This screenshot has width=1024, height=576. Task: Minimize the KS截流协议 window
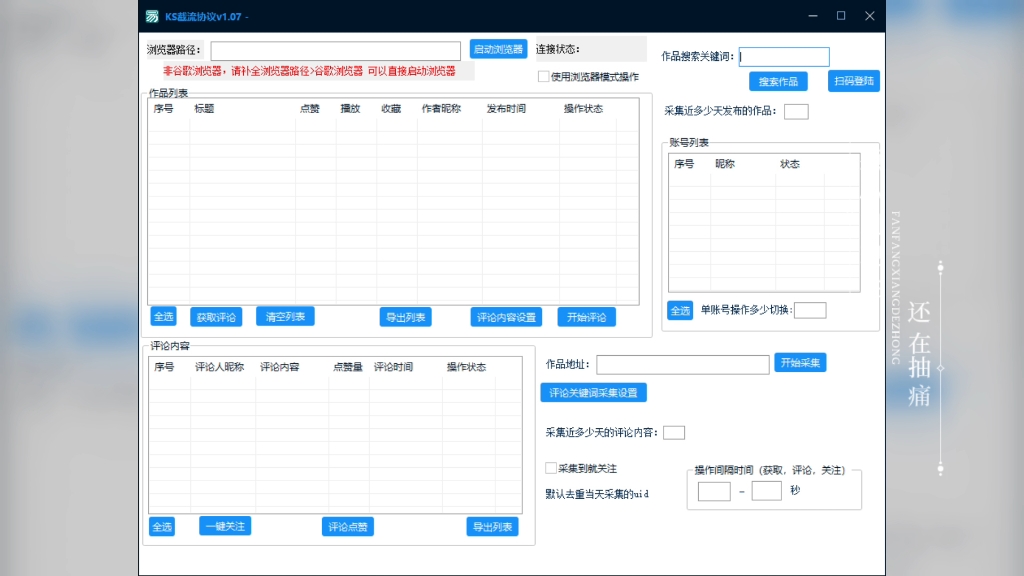click(812, 16)
